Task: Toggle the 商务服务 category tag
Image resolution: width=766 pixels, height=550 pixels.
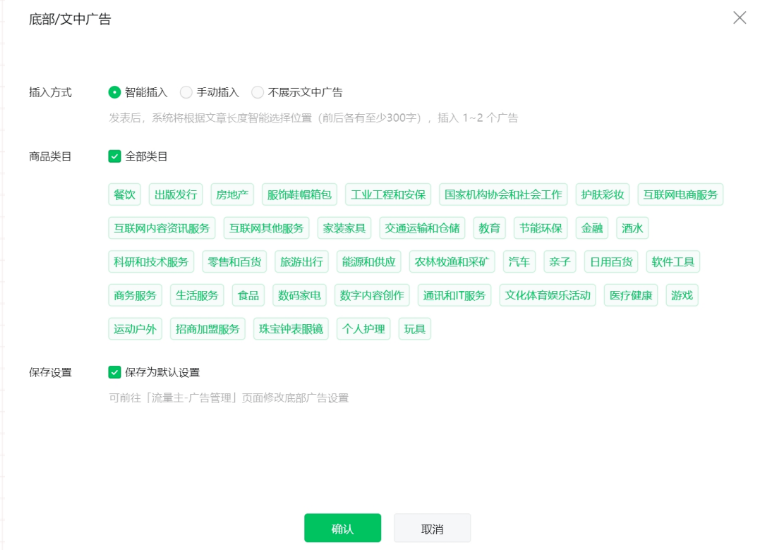Action: coord(135,296)
